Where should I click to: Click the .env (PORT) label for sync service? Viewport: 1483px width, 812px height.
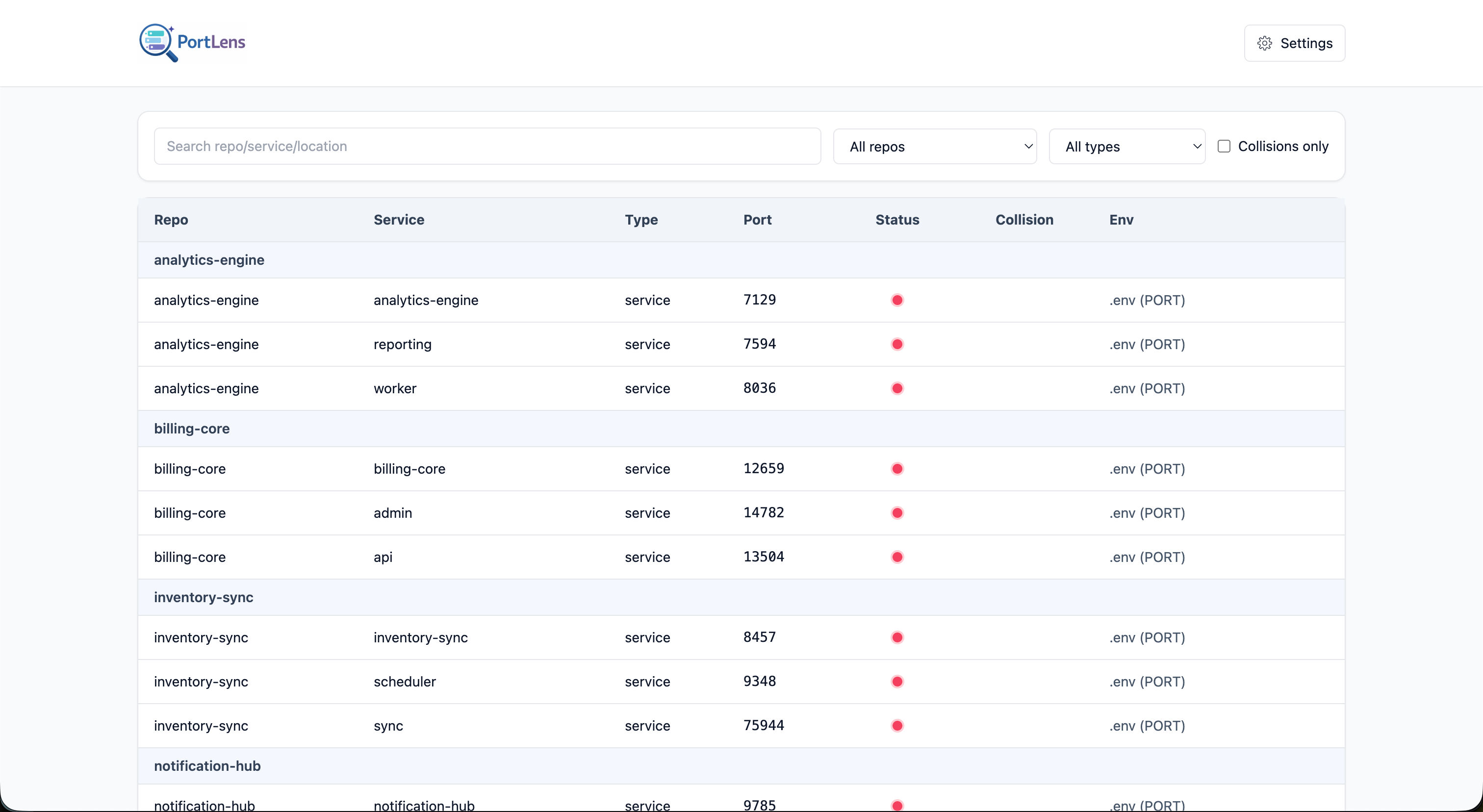click(1147, 726)
